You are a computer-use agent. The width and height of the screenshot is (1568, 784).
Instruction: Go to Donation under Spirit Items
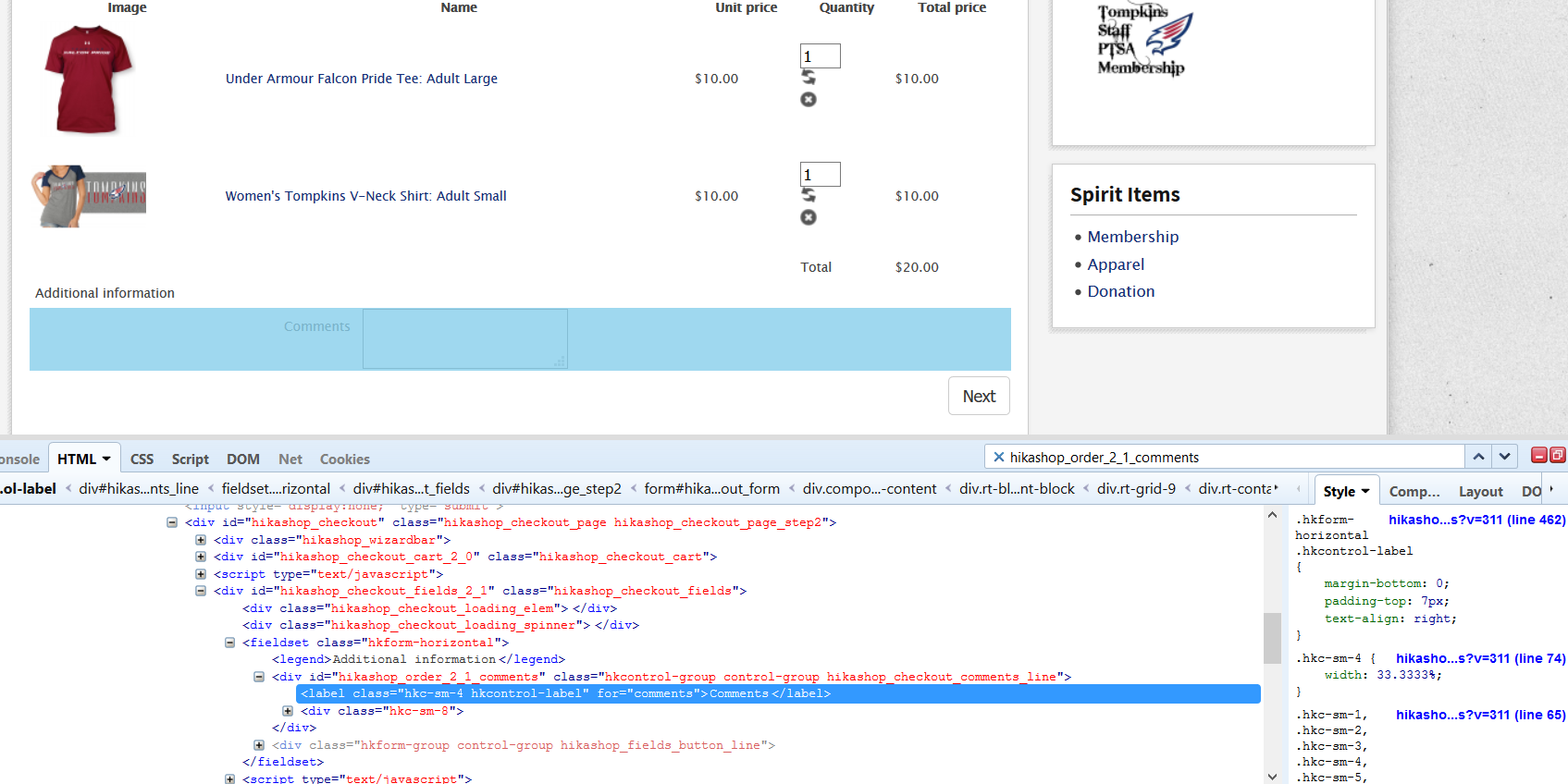[x=1121, y=291]
